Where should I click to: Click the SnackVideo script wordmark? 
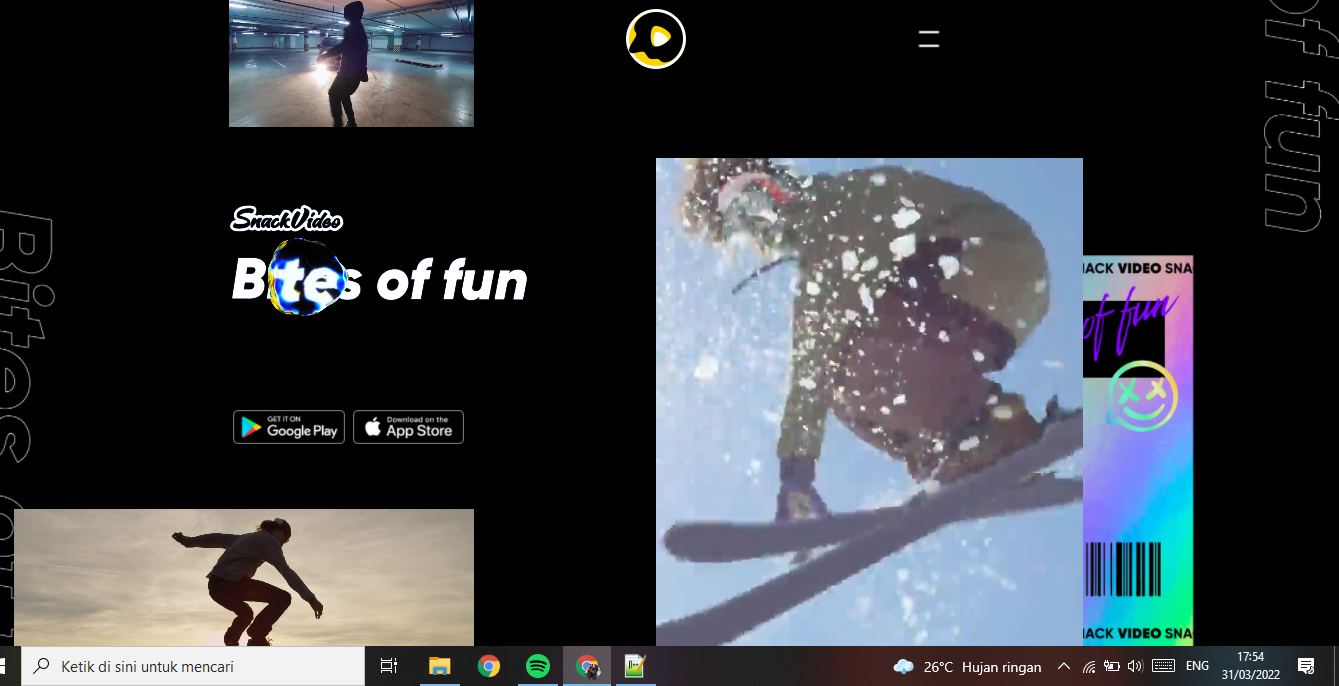click(x=287, y=219)
